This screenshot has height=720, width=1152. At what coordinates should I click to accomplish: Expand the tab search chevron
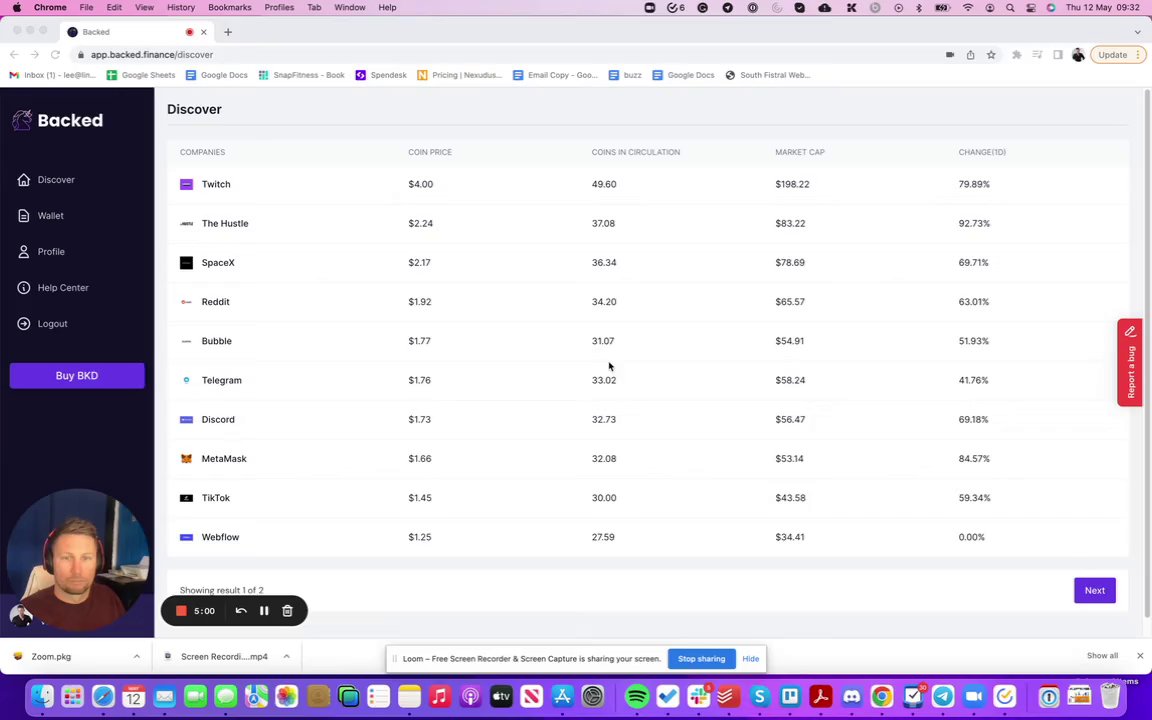click(1137, 32)
